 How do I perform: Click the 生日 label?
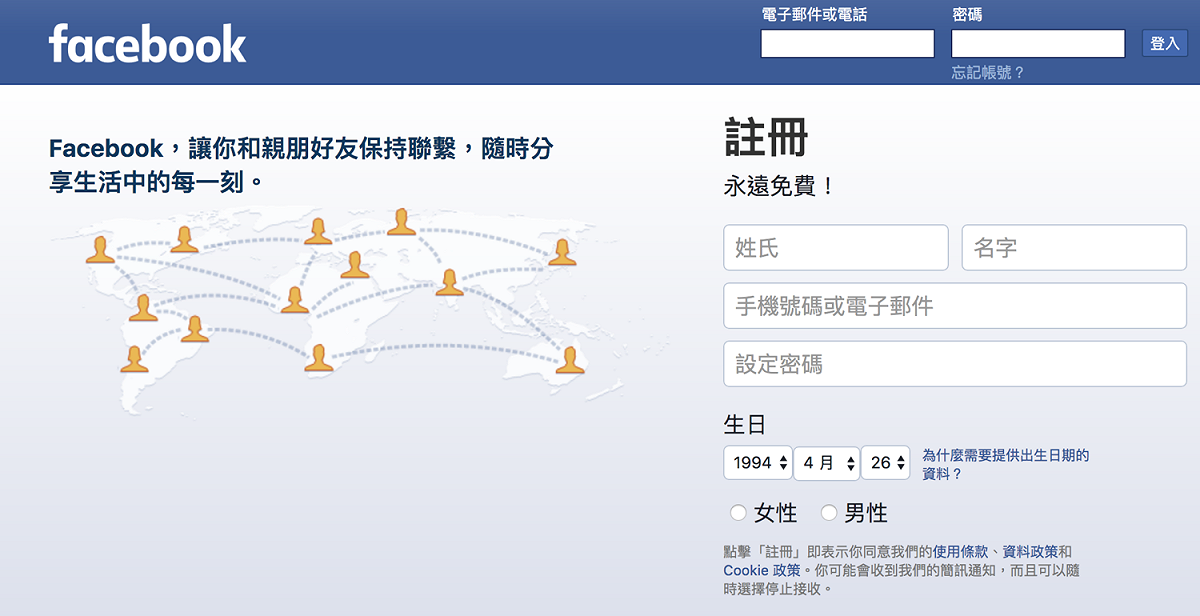pyautogui.click(x=745, y=425)
